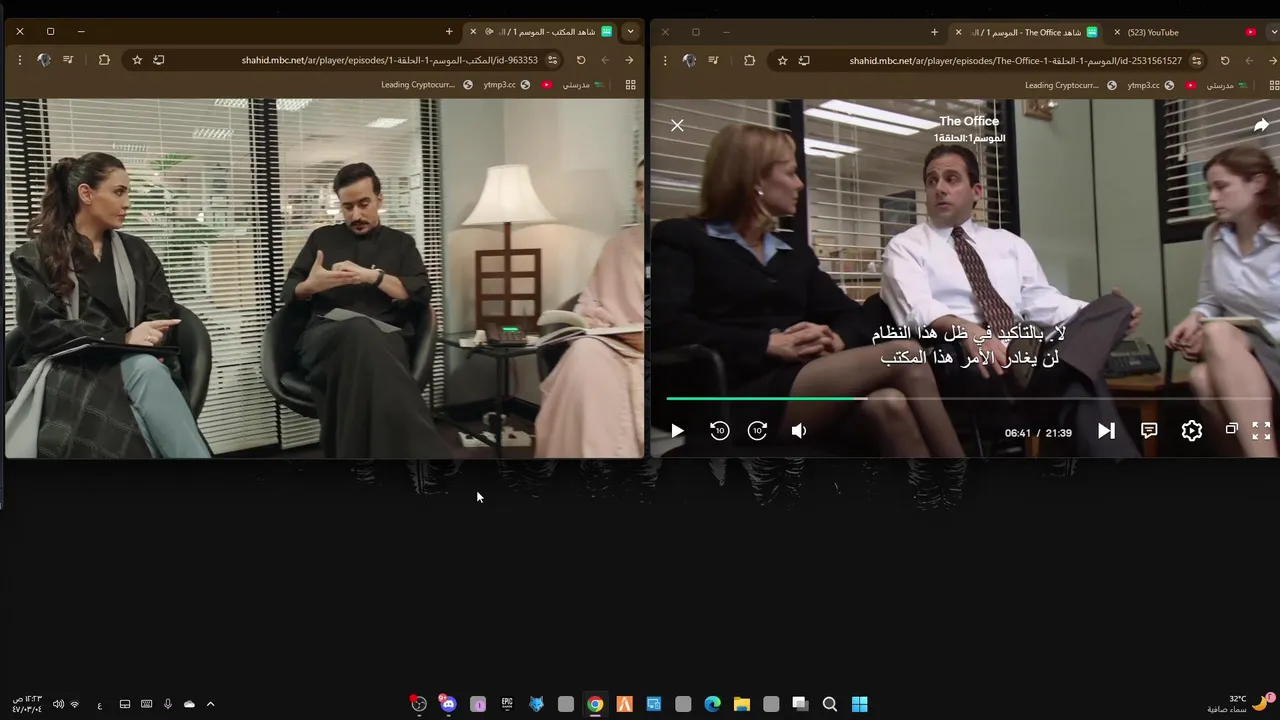Bookmark the page with the right window's star
Viewport: 1280px width, 720px height.
pyautogui.click(x=782, y=60)
